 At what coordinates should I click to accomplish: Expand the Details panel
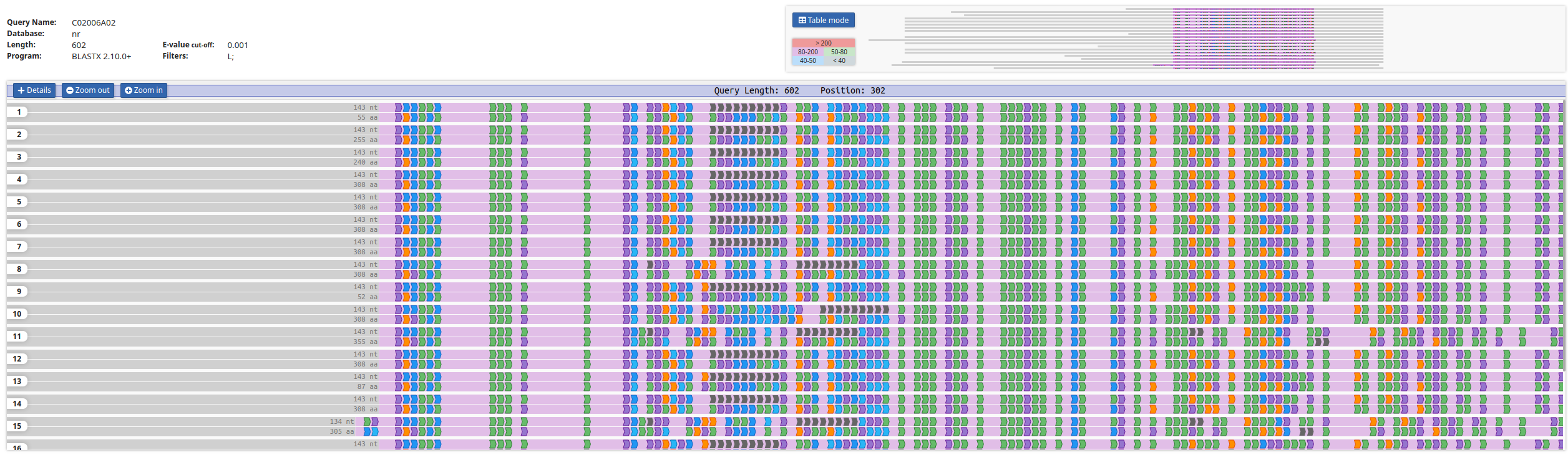[x=34, y=90]
